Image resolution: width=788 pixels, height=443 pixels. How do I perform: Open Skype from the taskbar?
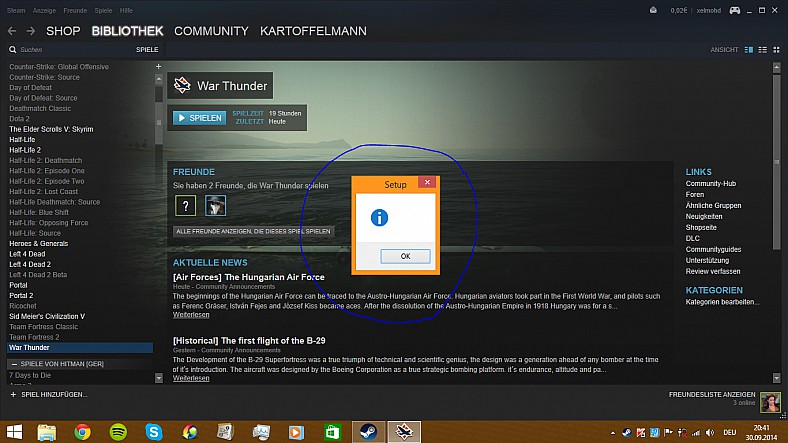[x=154, y=432]
